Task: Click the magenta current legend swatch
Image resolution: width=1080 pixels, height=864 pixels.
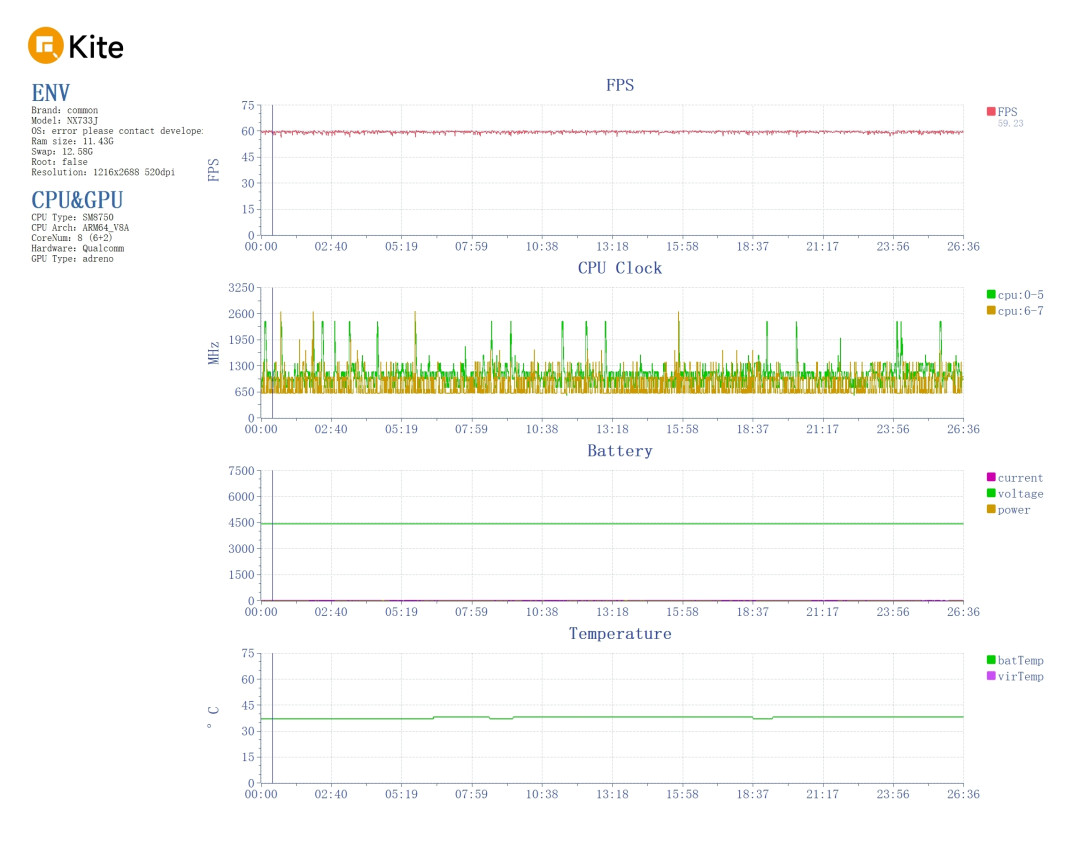Action: (x=991, y=477)
